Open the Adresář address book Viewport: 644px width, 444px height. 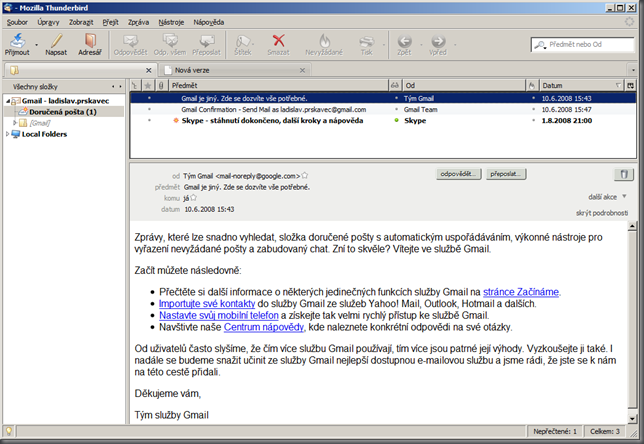click(x=90, y=44)
